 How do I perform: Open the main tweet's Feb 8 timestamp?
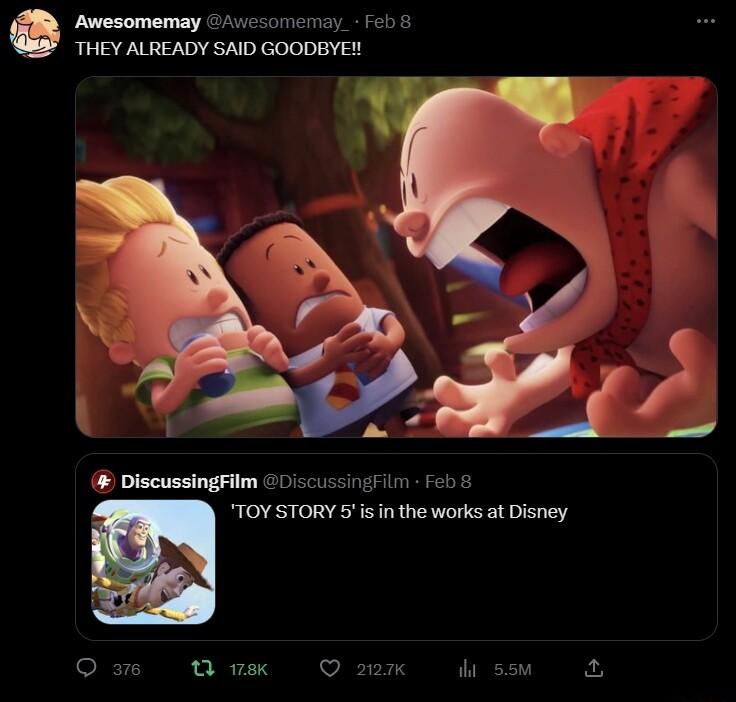387,21
